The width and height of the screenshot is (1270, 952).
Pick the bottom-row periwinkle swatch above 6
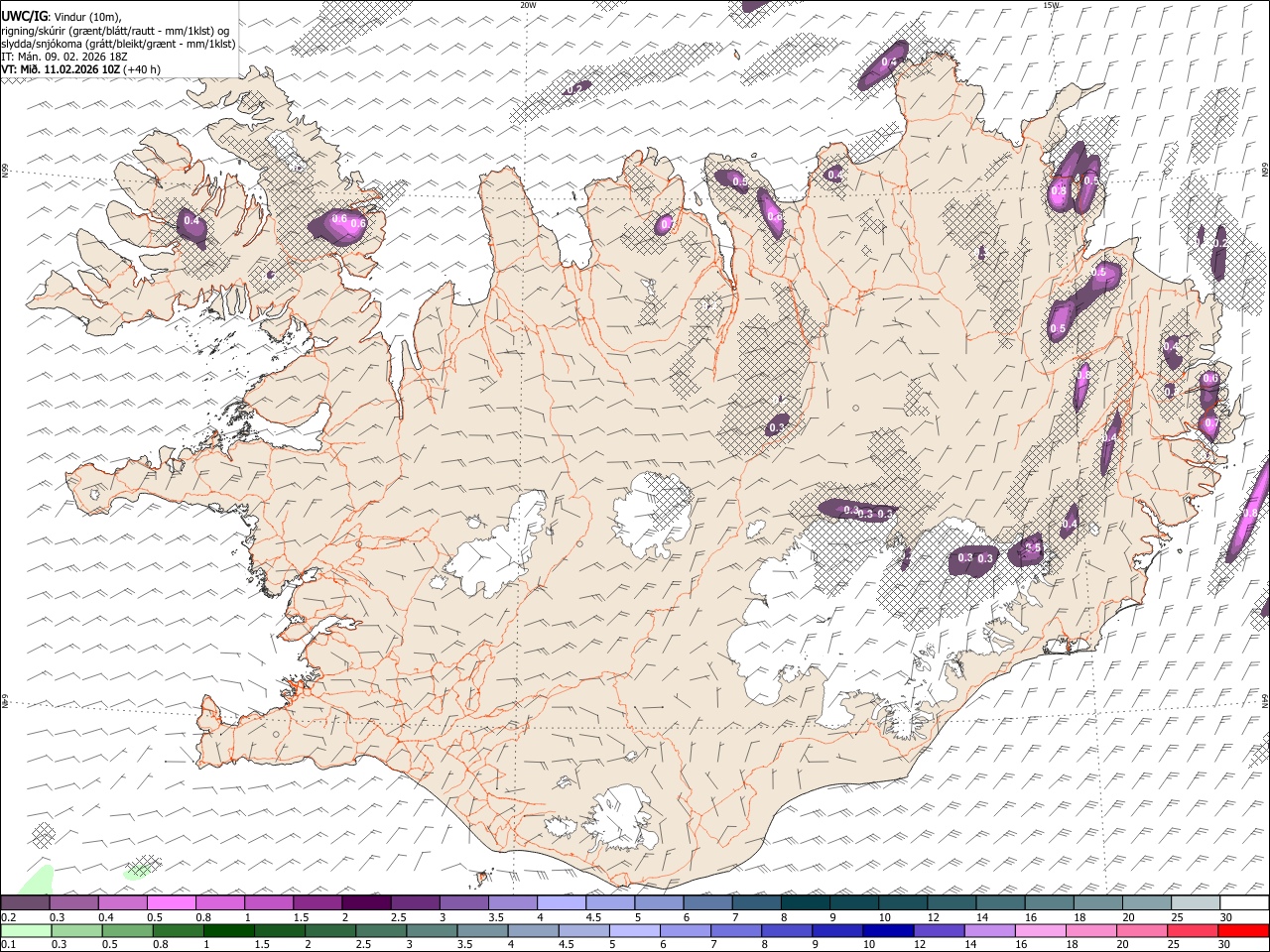[x=685, y=930]
